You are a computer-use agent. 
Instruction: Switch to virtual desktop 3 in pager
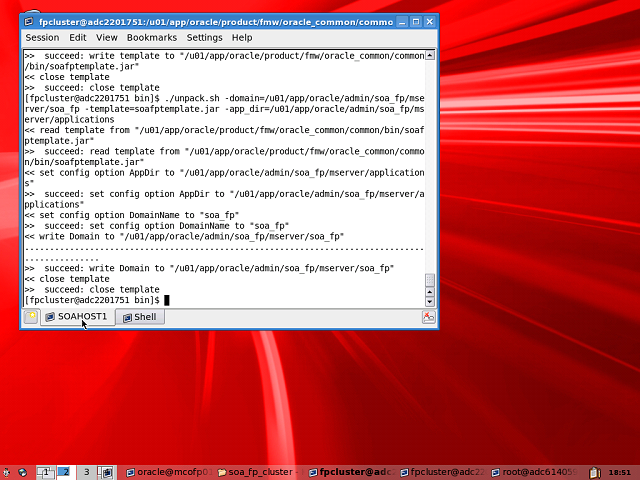coord(86,472)
